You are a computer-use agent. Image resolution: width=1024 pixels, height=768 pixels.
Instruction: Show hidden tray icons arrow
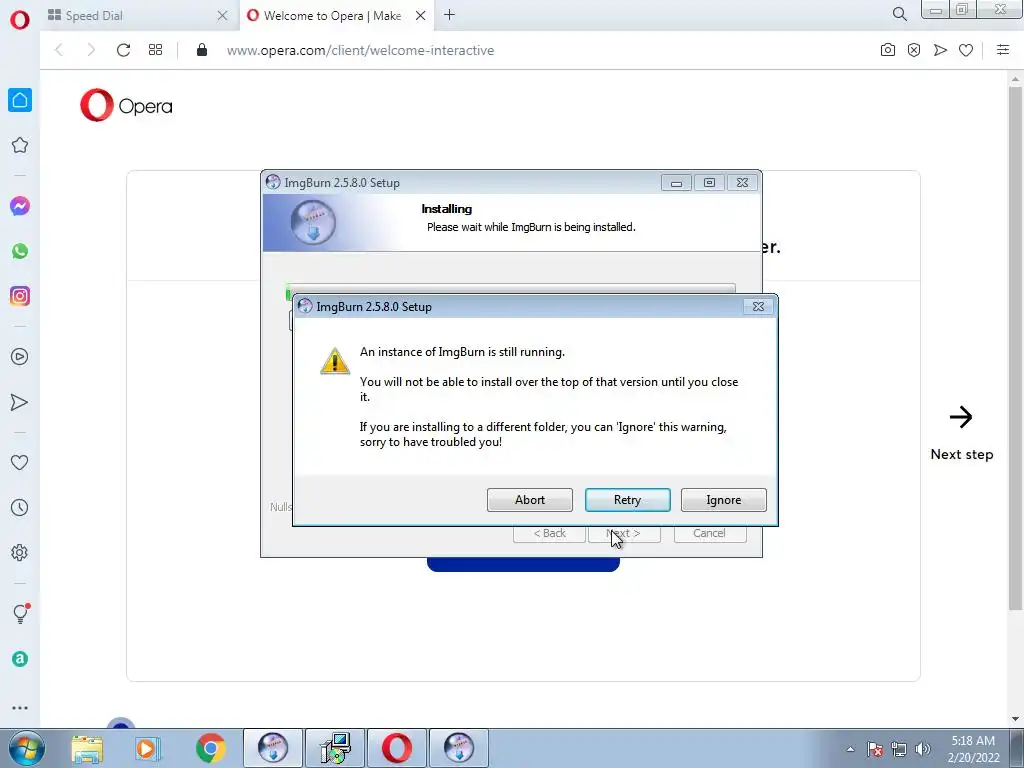pyautogui.click(x=850, y=749)
